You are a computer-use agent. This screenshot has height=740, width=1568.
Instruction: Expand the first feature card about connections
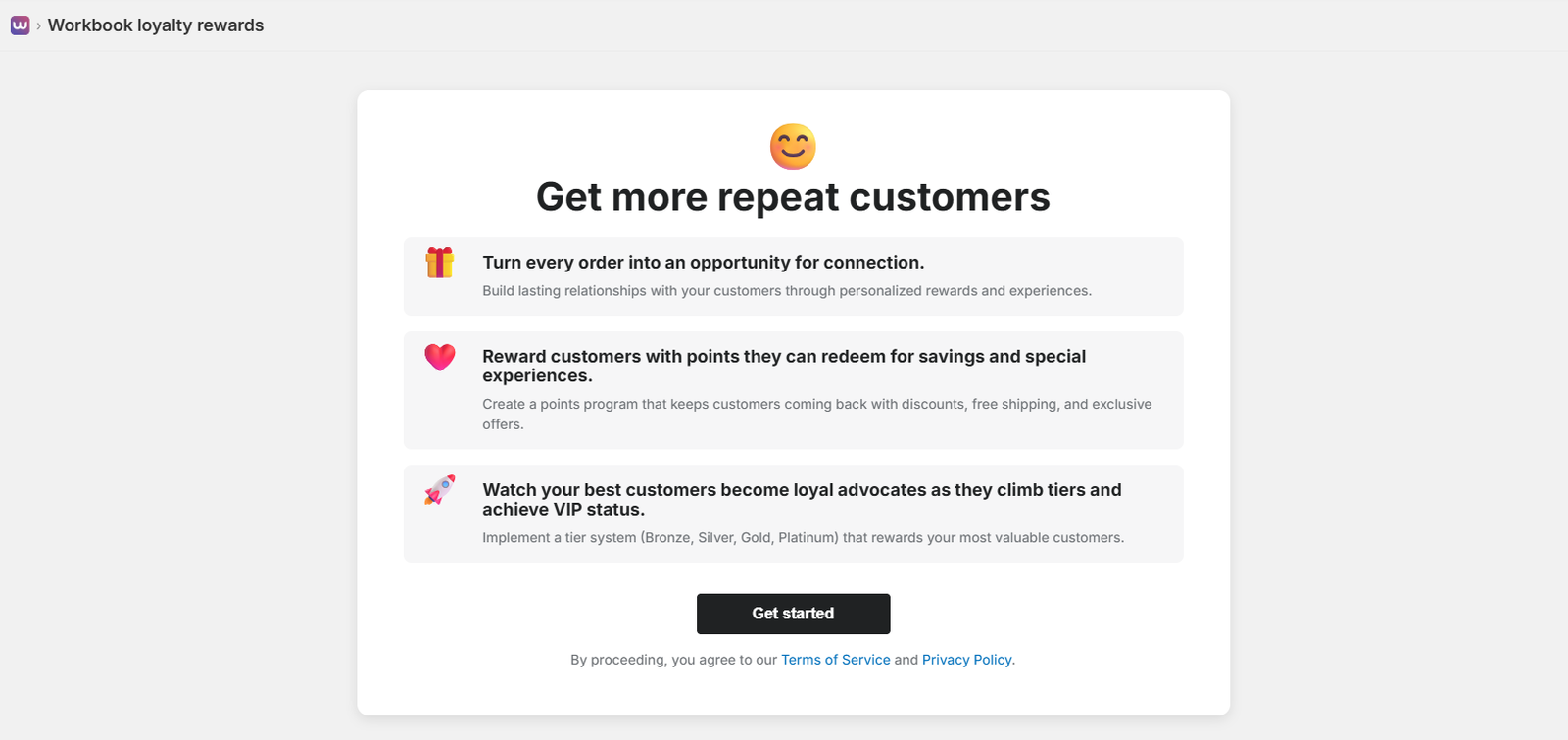point(793,276)
